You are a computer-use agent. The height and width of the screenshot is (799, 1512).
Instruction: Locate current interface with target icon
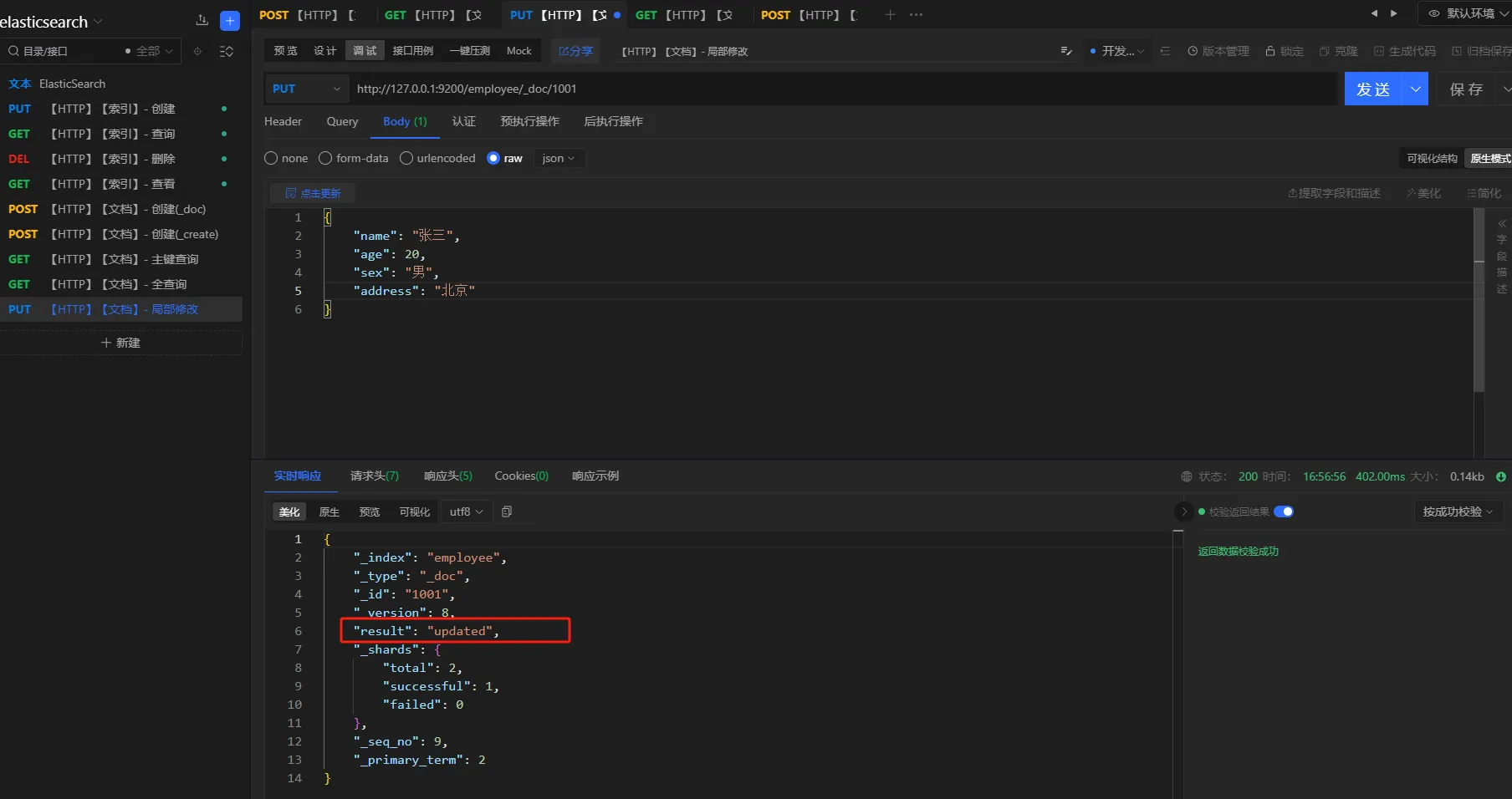click(198, 52)
